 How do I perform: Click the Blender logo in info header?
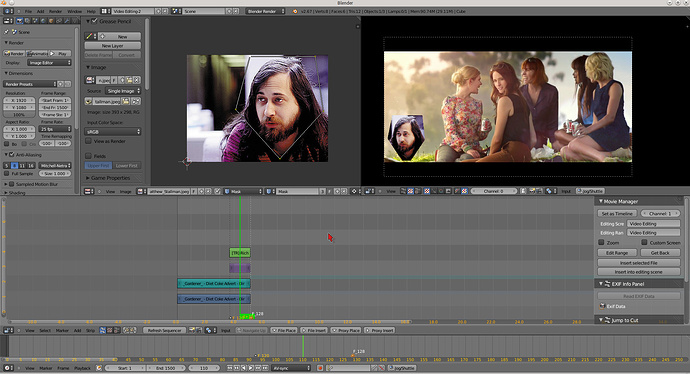coord(295,11)
